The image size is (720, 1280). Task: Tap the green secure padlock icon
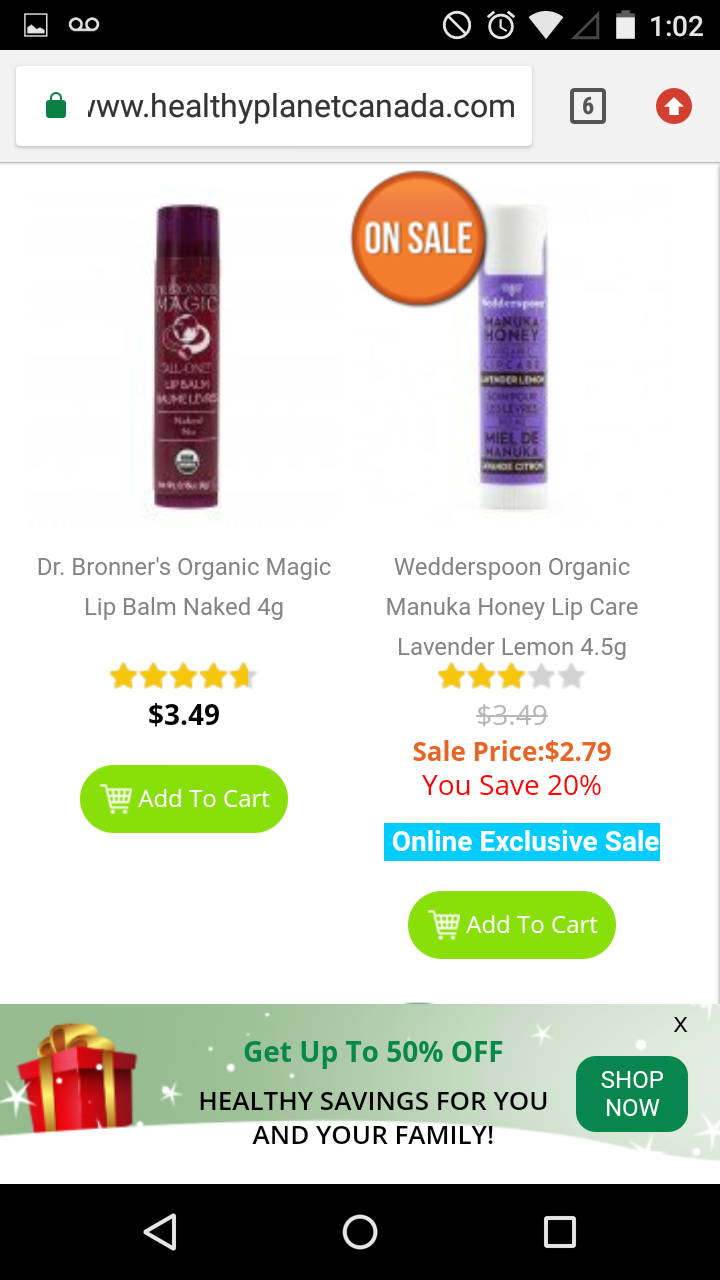56,106
